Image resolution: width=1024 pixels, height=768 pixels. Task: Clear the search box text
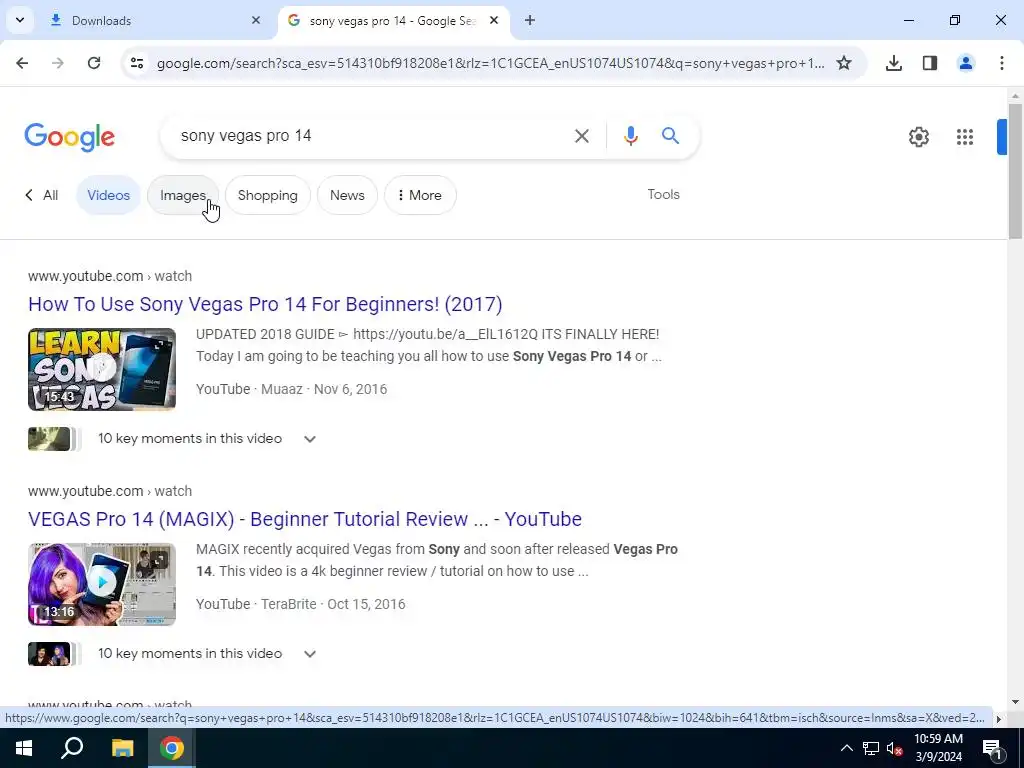pyautogui.click(x=581, y=136)
